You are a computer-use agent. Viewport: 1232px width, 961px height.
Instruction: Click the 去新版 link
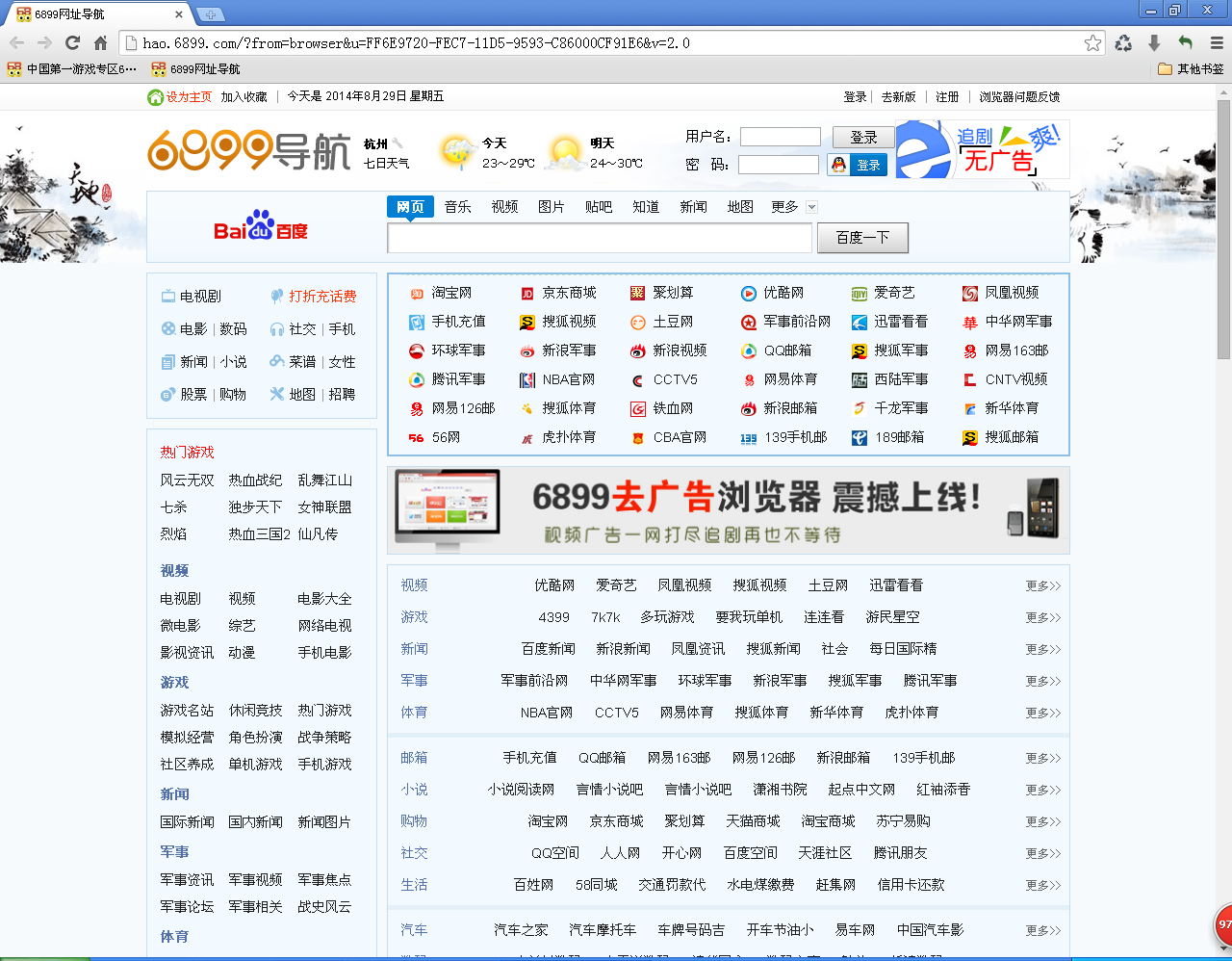899,96
